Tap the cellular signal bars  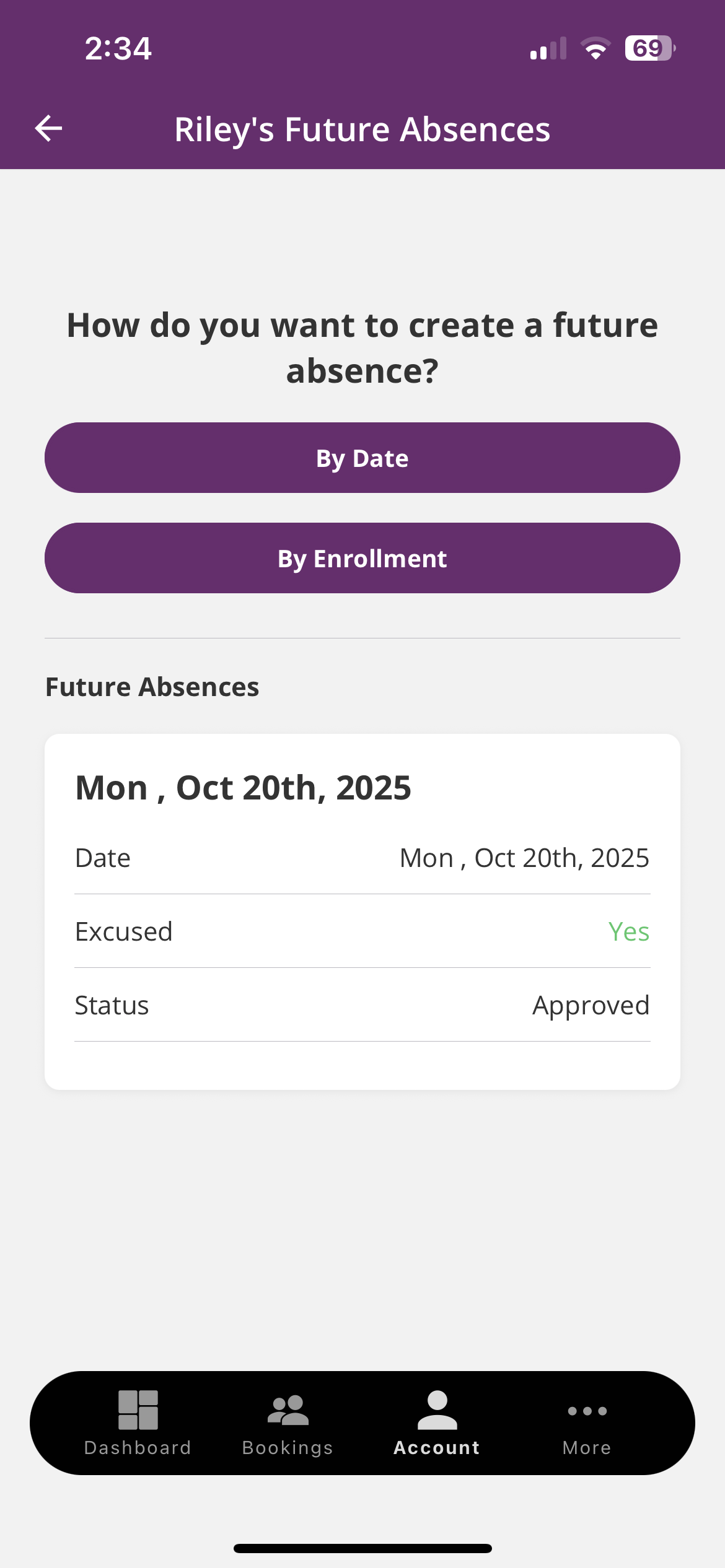tap(548, 48)
